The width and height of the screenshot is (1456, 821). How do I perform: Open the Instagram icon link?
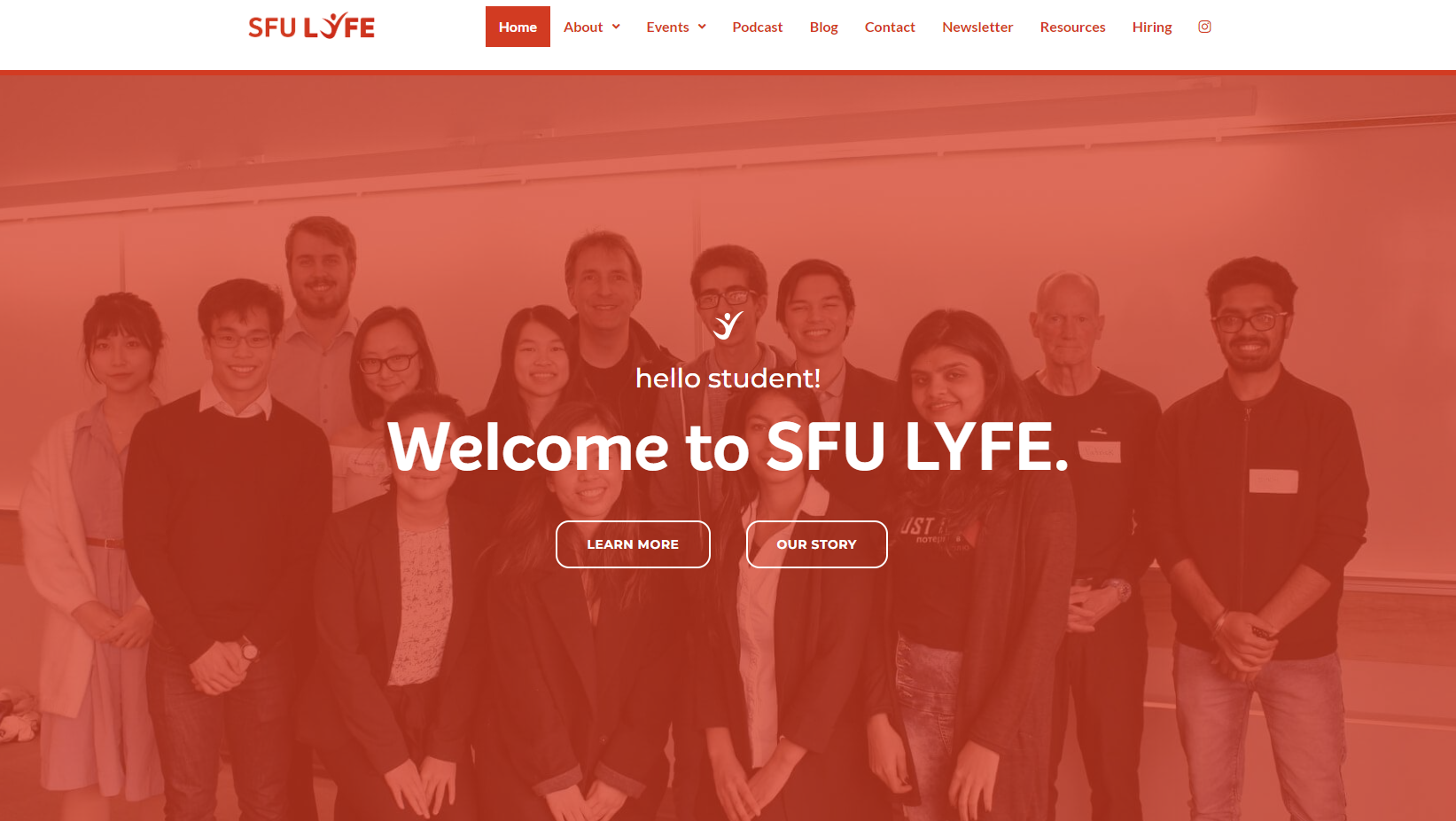click(1204, 27)
